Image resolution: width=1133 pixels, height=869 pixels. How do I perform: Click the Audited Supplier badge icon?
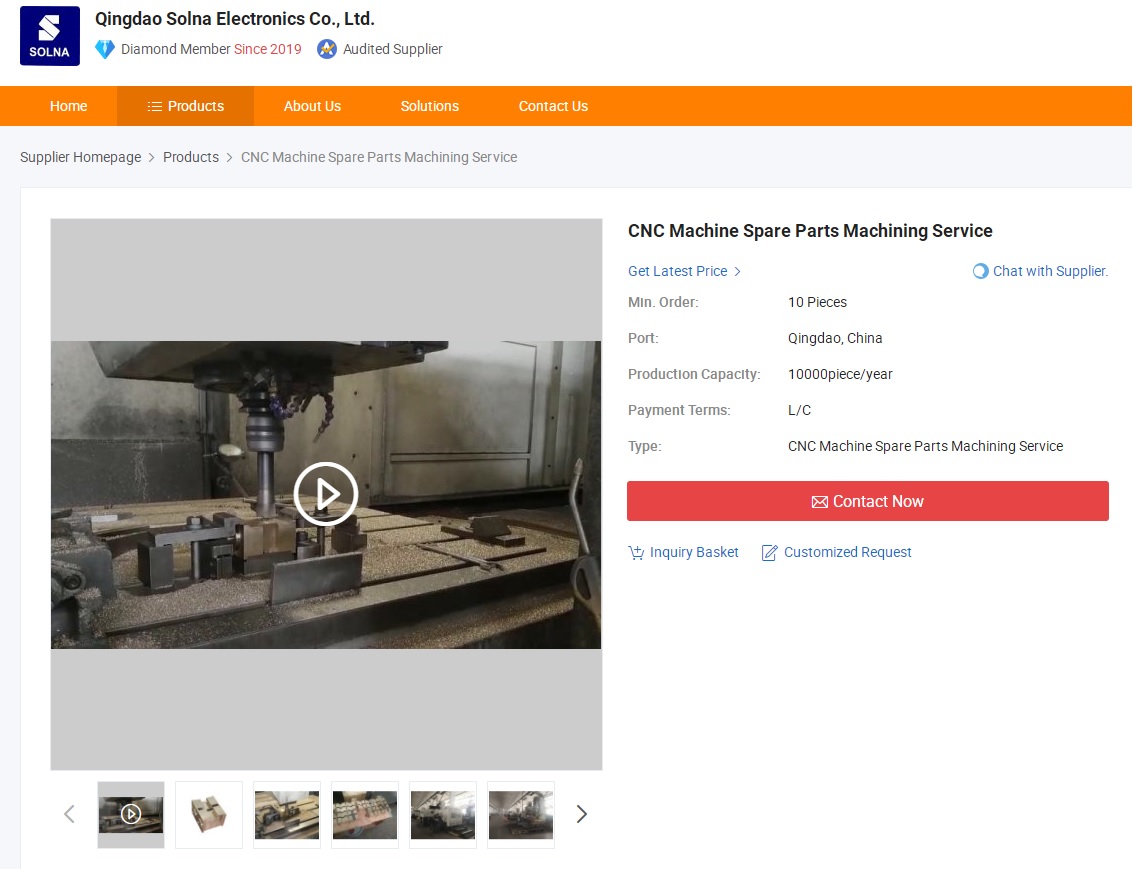pyautogui.click(x=327, y=49)
